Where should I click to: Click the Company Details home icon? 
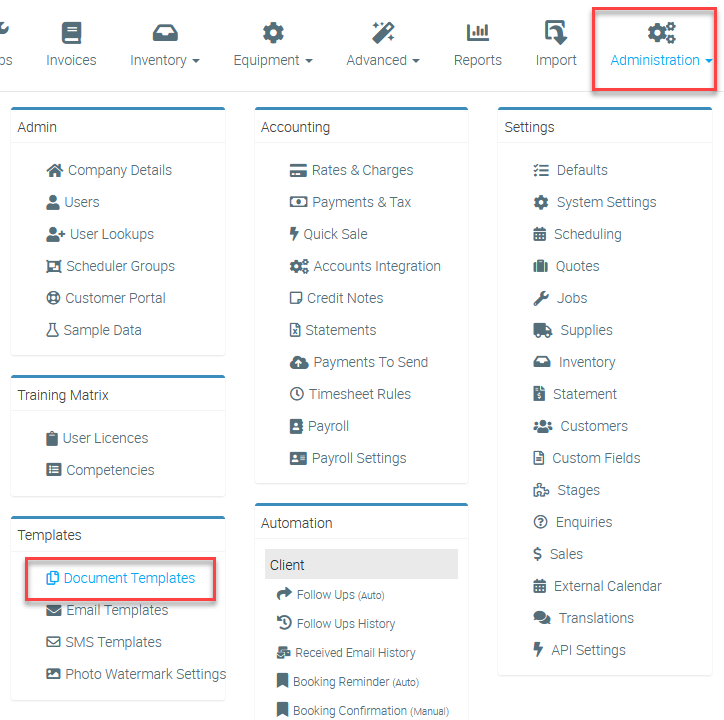point(55,170)
